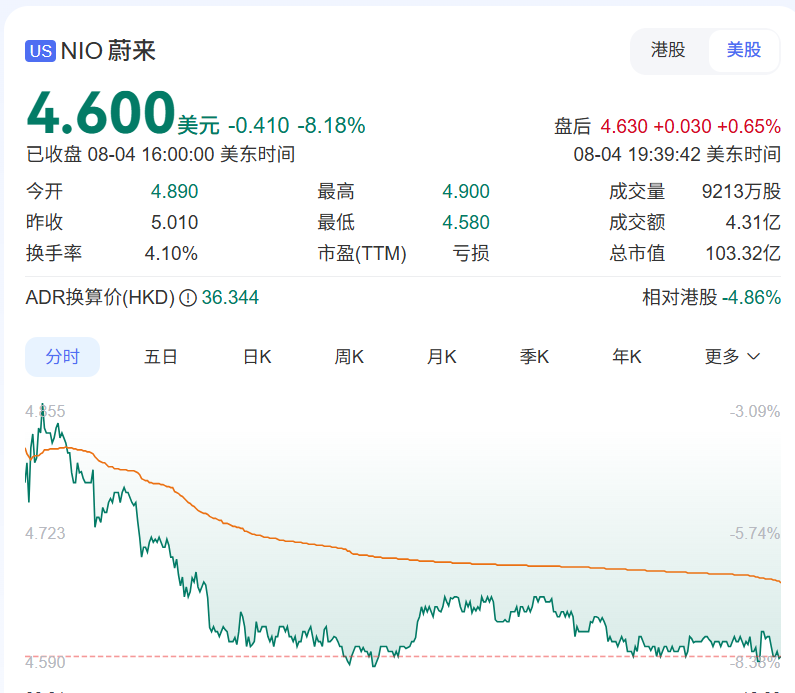Click the ADR converted price 36.344
The height and width of the screenshot is (693, 795).
pyautogui.click(x=230, y=298)
